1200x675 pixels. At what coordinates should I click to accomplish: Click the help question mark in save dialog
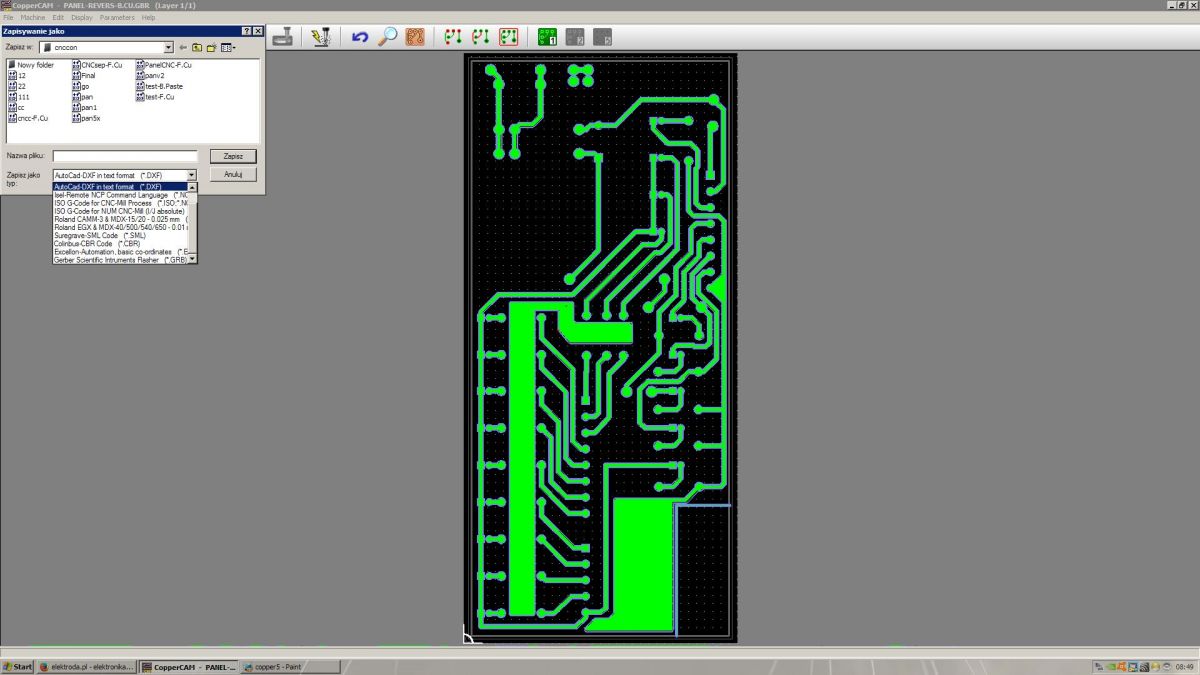(x=246, y=31)
